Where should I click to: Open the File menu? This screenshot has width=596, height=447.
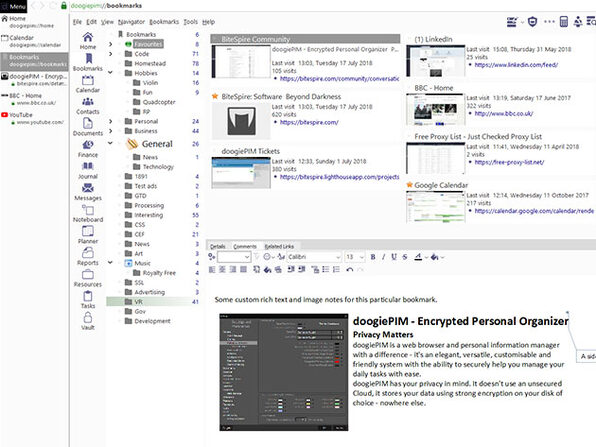click(77, 22)
